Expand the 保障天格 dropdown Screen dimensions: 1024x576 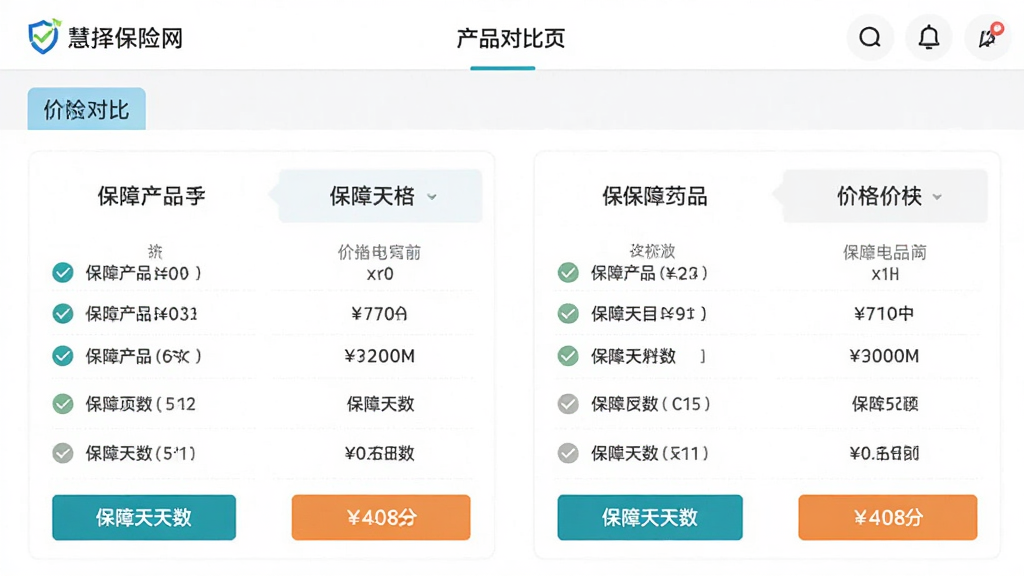point(381,196)
